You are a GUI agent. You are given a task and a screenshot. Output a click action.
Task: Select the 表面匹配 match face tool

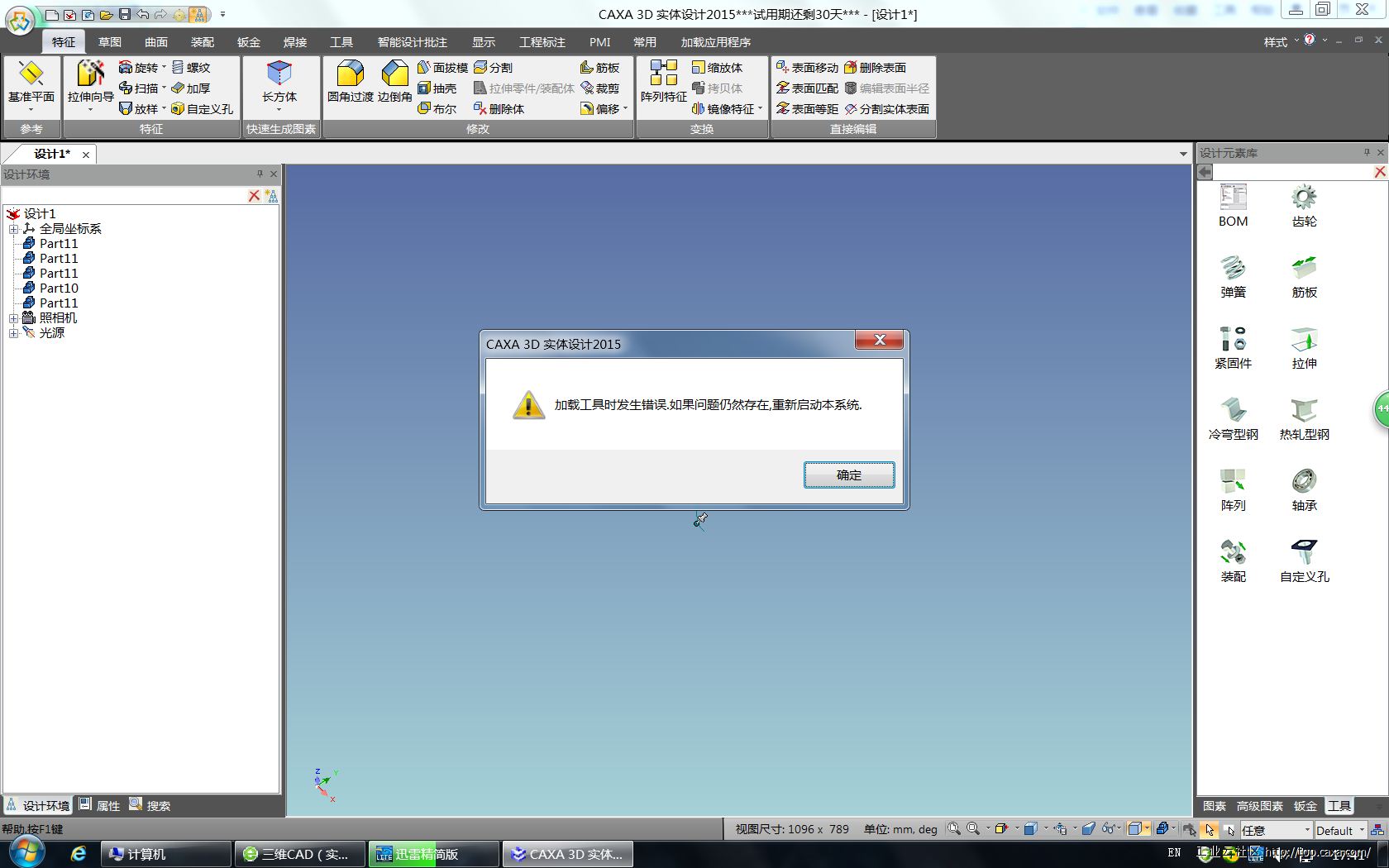807,88
